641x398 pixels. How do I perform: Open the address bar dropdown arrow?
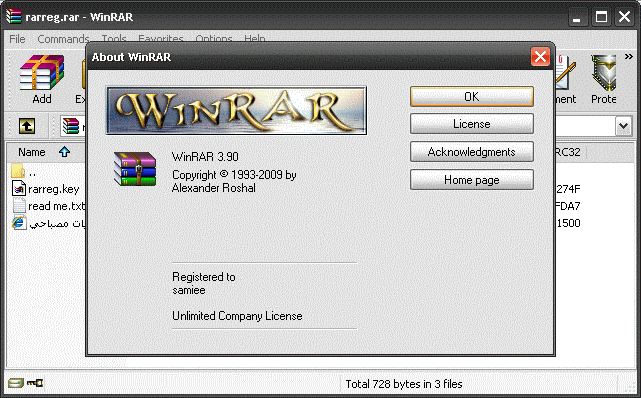coord(623,126)
